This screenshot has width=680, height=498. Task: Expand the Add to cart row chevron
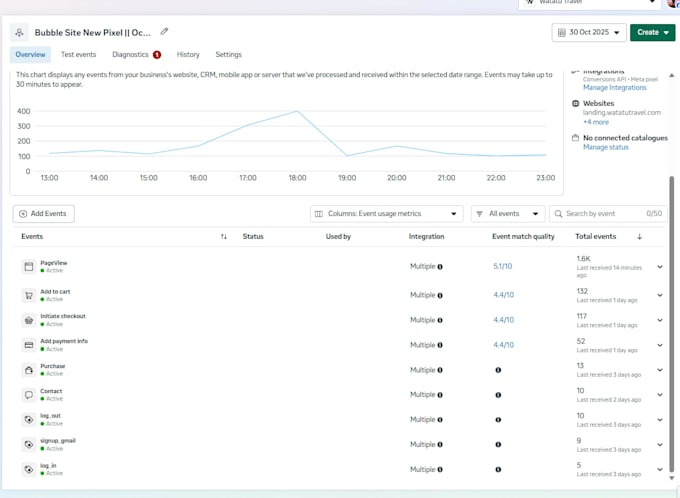pos(660,295)
